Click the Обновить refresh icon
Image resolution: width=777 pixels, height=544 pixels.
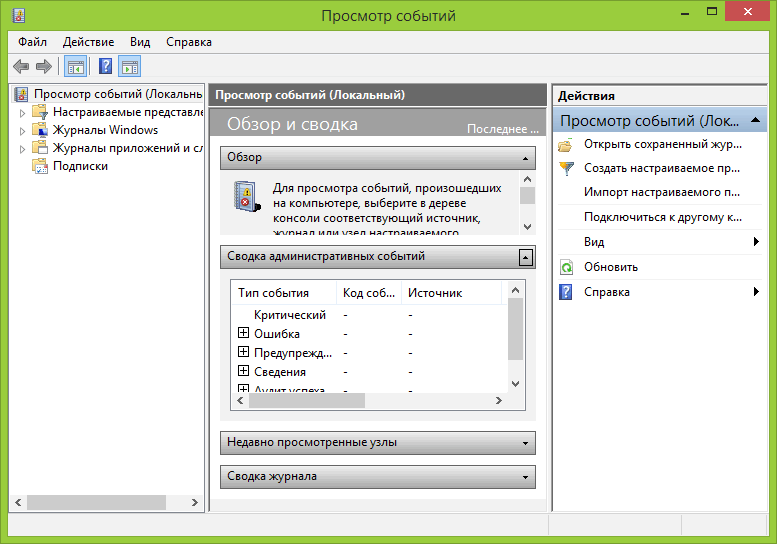pos(566,267)
